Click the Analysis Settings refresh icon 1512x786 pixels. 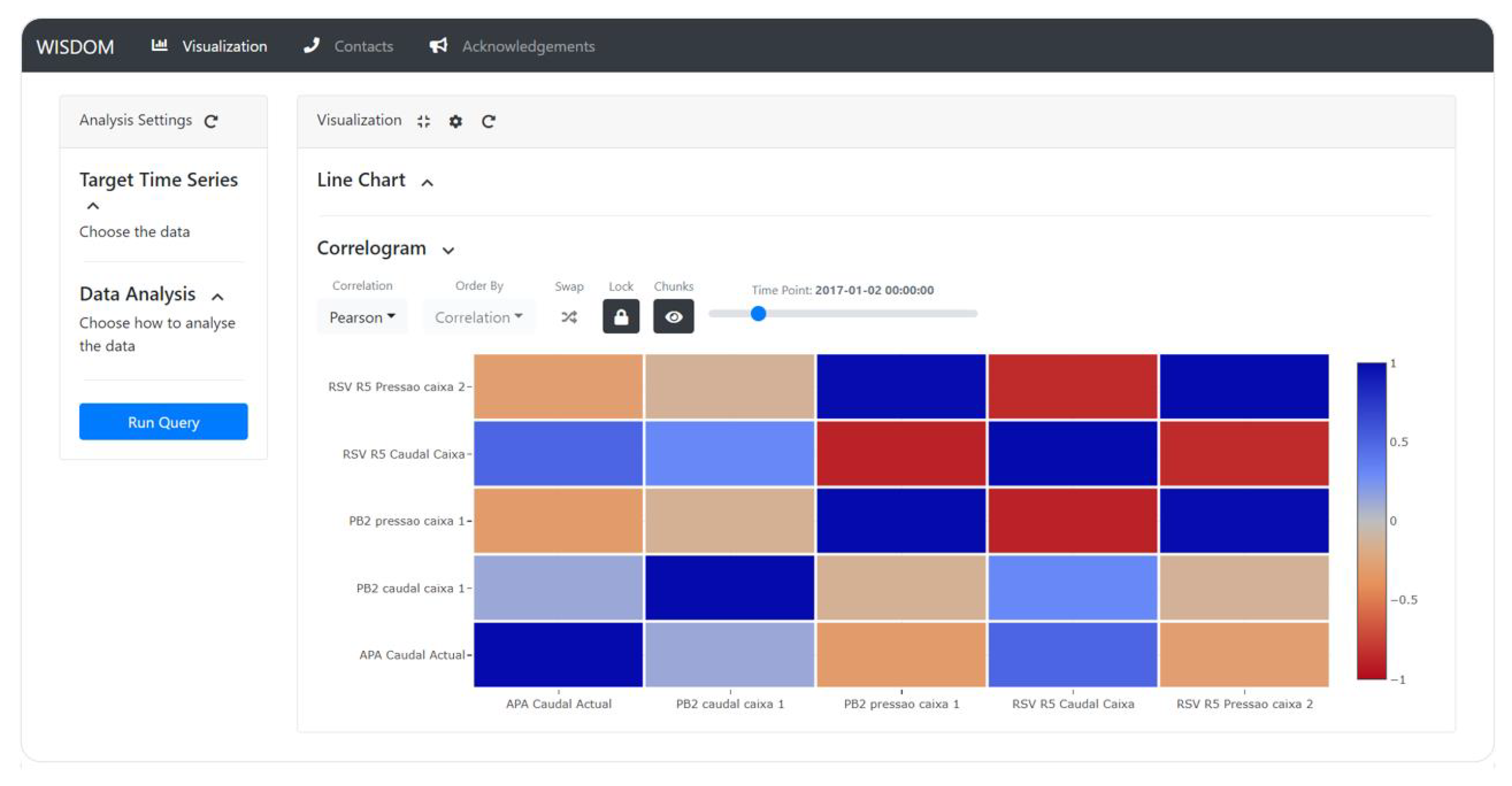click(210, 121)
